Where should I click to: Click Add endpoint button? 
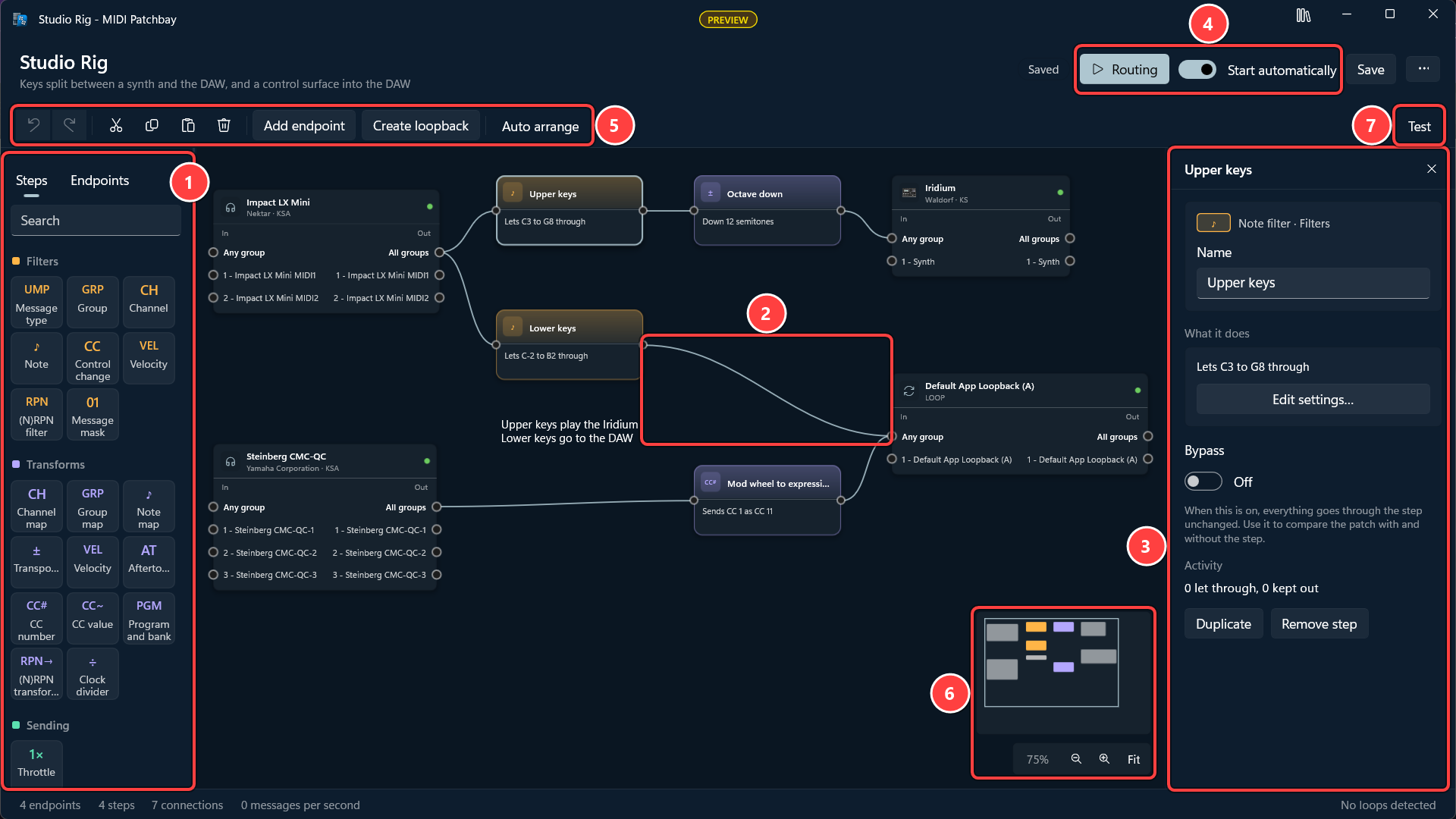304,126
